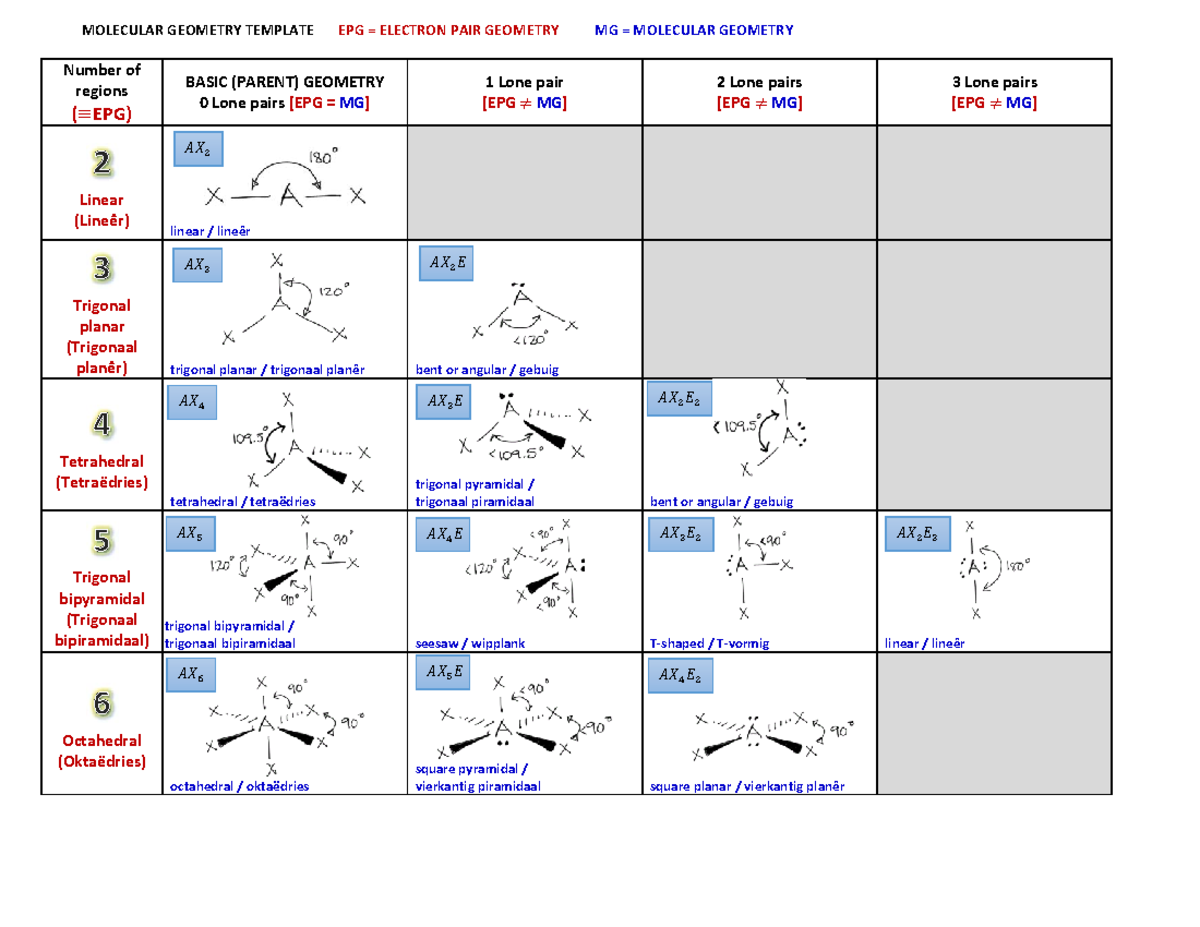Click the AX4E box in the seesaw cell
Viewport: 1200px width, 927px height.
[443, 535]
